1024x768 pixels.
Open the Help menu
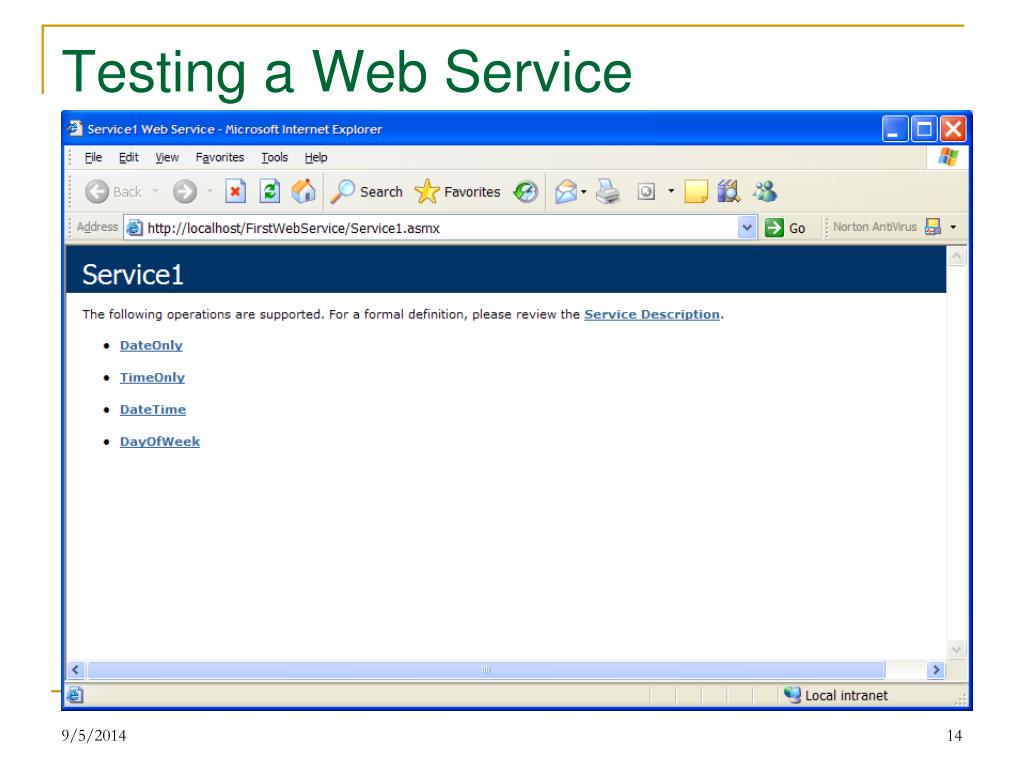coord(316,157)
